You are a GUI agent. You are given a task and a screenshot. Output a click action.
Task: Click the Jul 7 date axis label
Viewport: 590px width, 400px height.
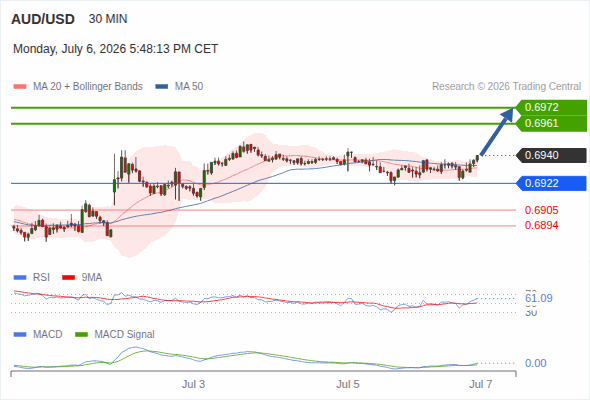tap(481, 384)
